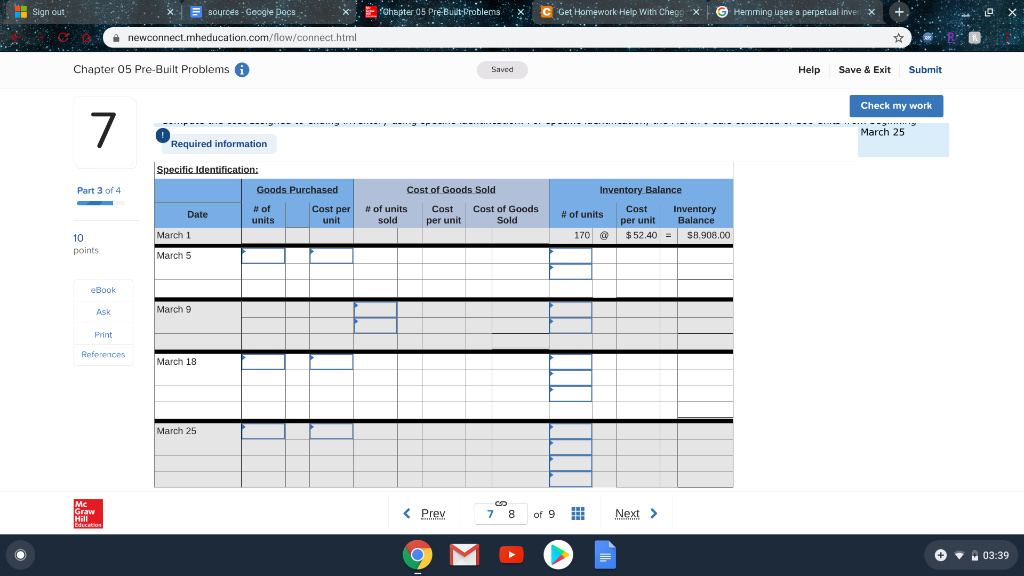The image size is (1024, 576).
Task: Open Chrome from the shelf
Action: (x=417, y=555)
